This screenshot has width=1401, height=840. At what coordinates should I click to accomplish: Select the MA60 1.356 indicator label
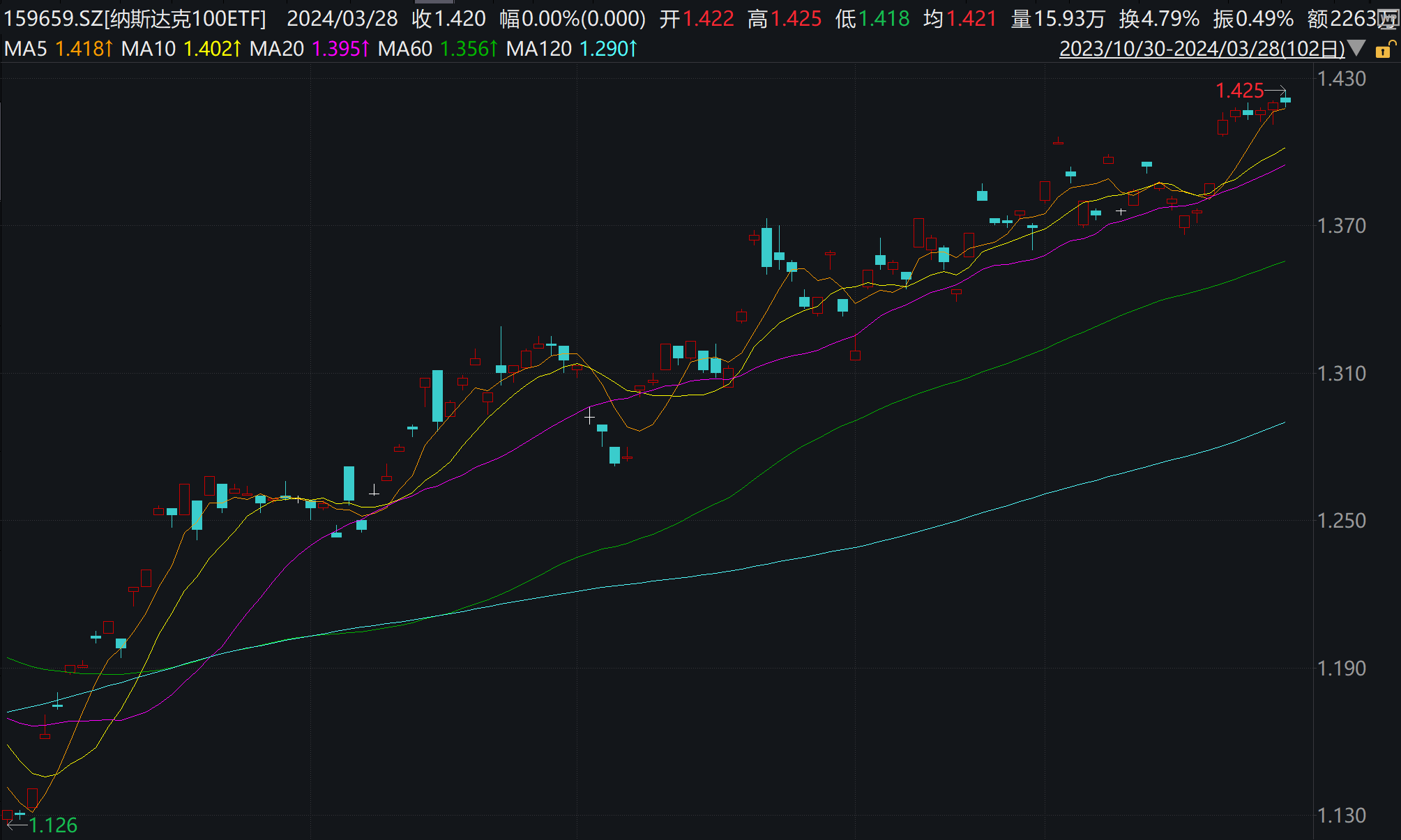pyautogui.click(x=438, y=49)
